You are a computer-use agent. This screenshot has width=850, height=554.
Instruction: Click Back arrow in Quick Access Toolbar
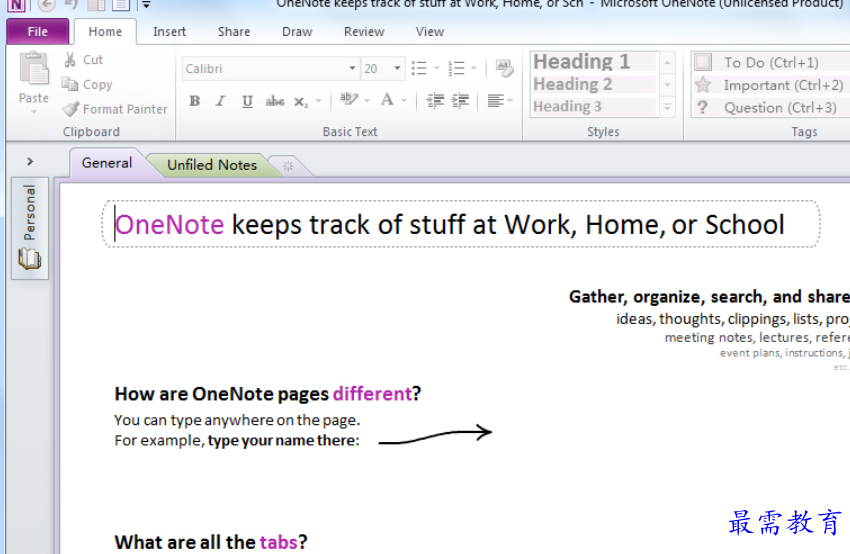click(x=48, y=5)
